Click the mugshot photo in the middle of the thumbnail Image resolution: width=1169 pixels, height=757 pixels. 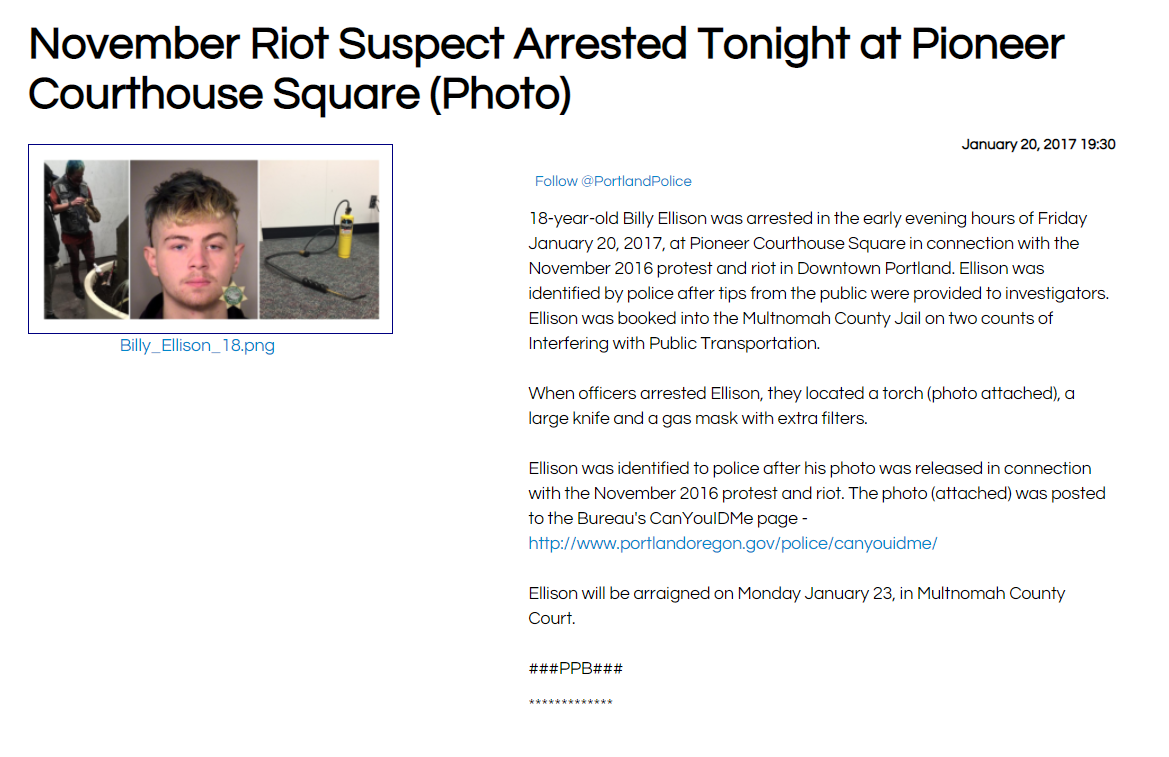tap(193, 239)
